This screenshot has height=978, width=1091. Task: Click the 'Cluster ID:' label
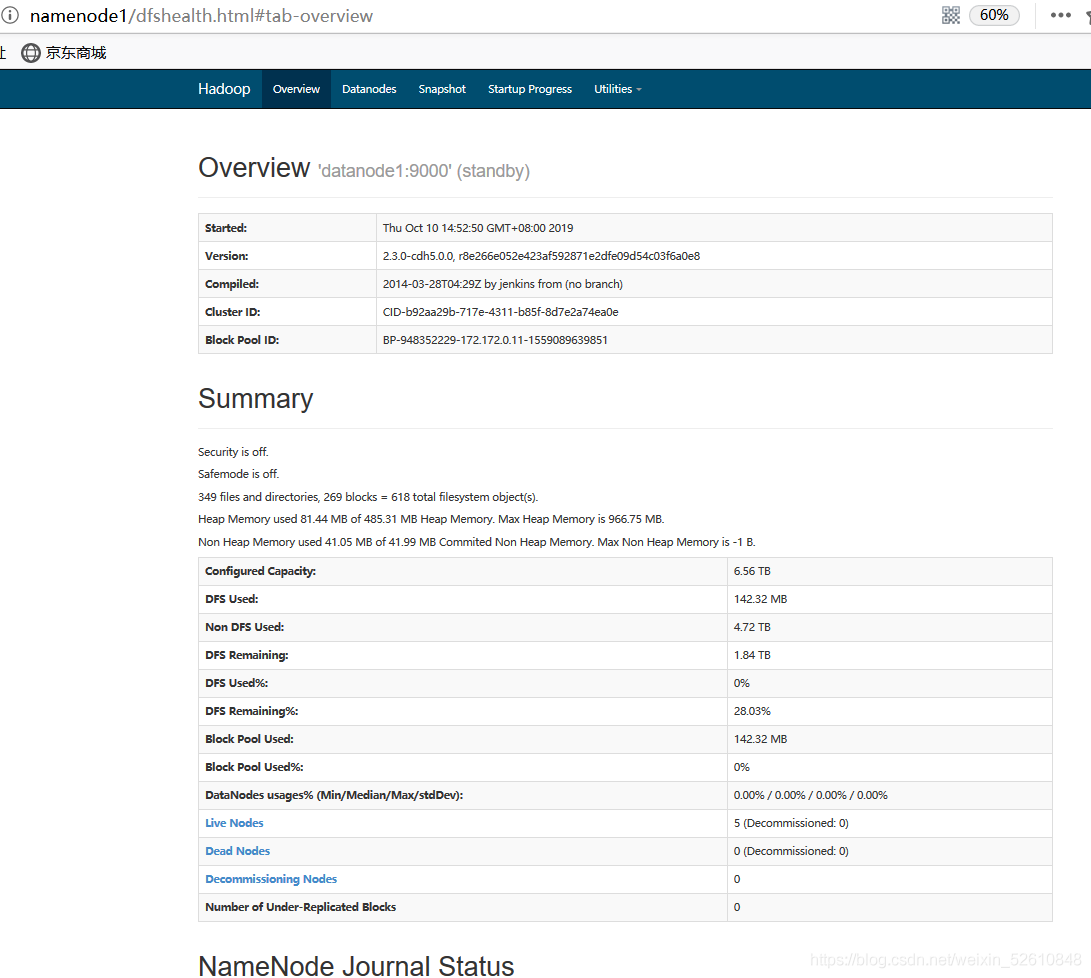click(232, 312)
